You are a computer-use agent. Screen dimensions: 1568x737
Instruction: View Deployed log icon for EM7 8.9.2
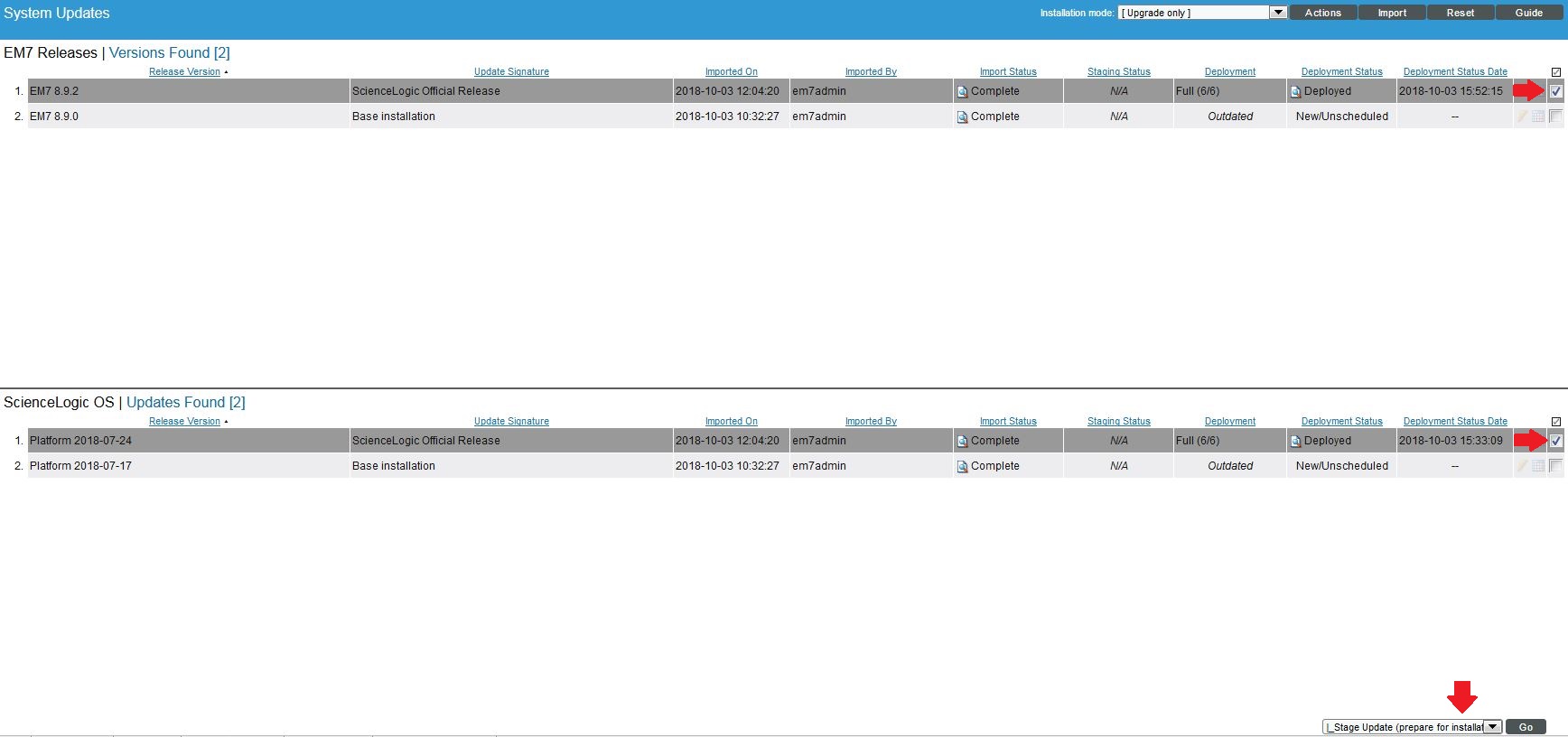[x=1295, y=92]
